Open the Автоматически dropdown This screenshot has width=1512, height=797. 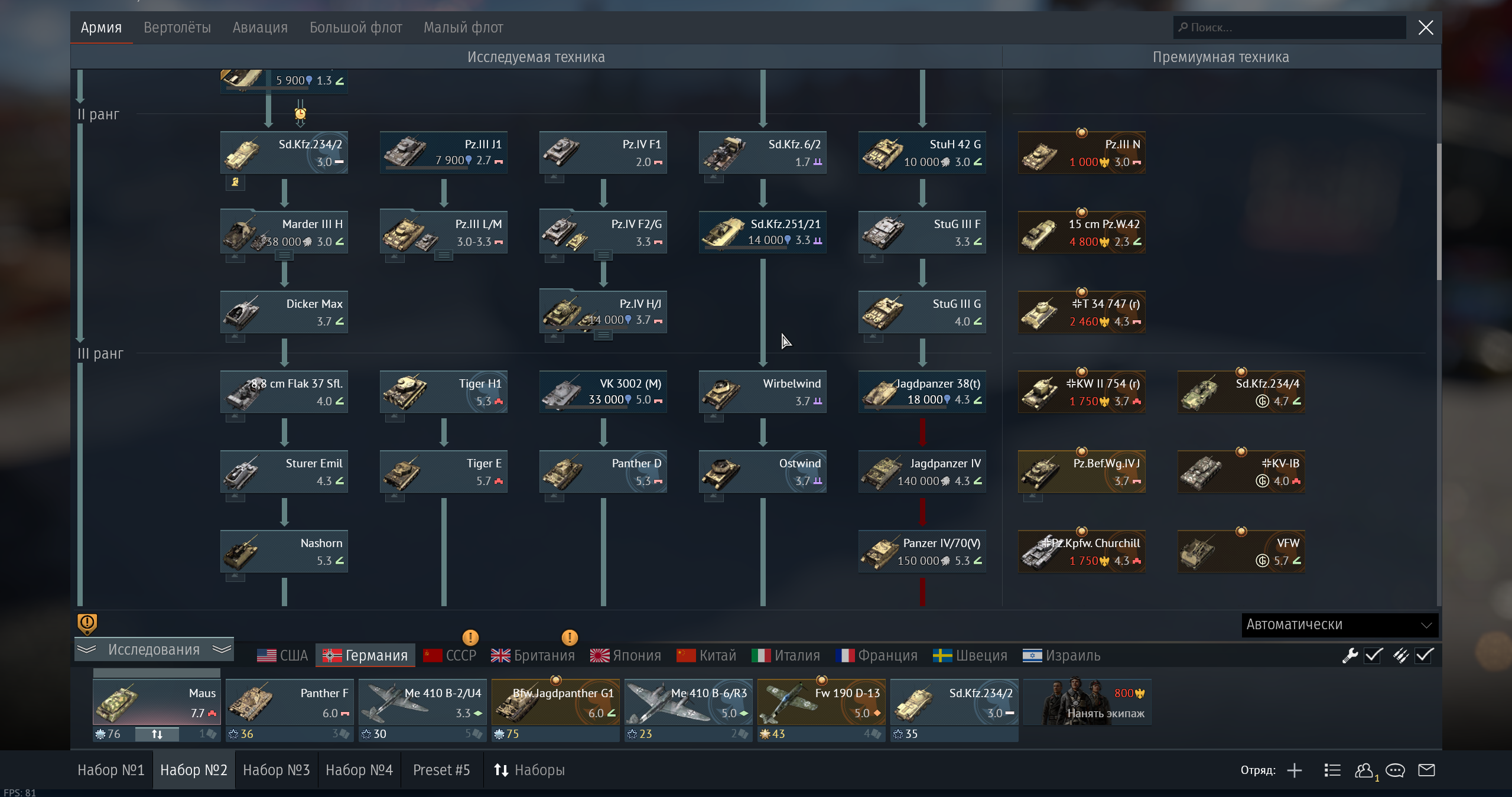tap(1339, 624)
